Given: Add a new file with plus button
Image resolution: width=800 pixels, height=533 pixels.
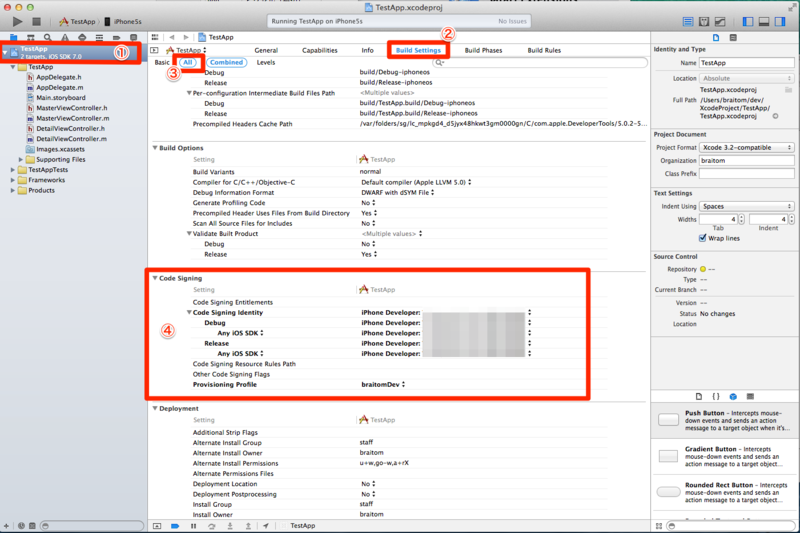Looking at the screenshot, I should 7,526.
